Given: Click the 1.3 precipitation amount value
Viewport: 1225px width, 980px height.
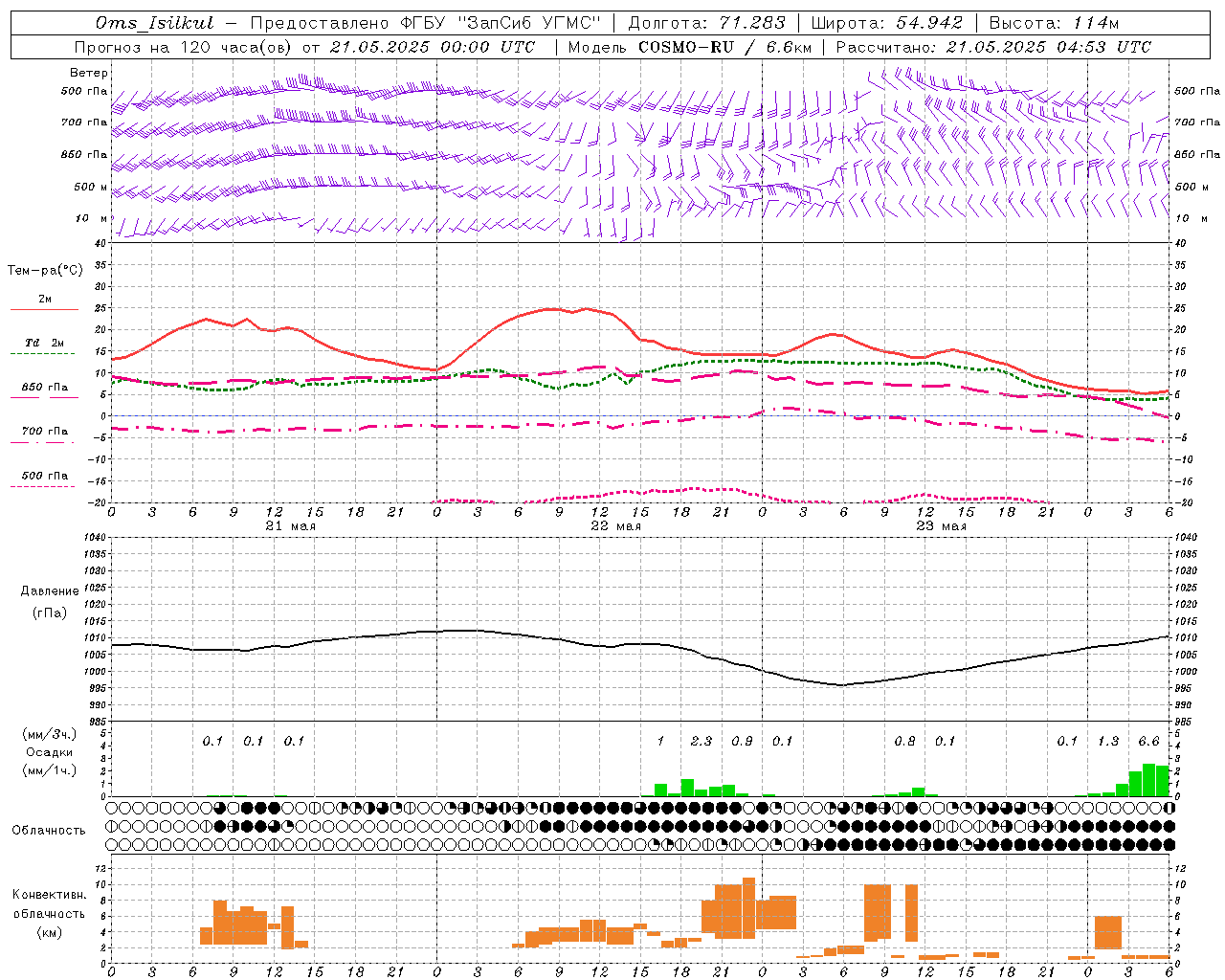Looking at the screenshot, I should pos(1108,742).
